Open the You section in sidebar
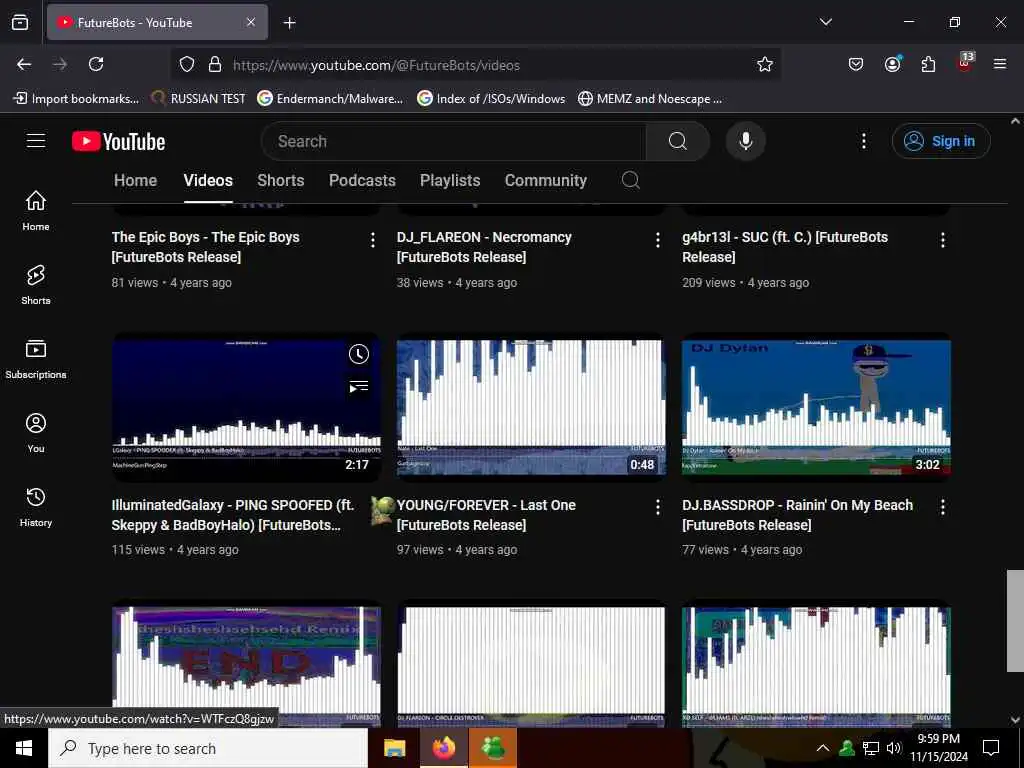This screenshot has height=768, width=1024. [36, 433]
